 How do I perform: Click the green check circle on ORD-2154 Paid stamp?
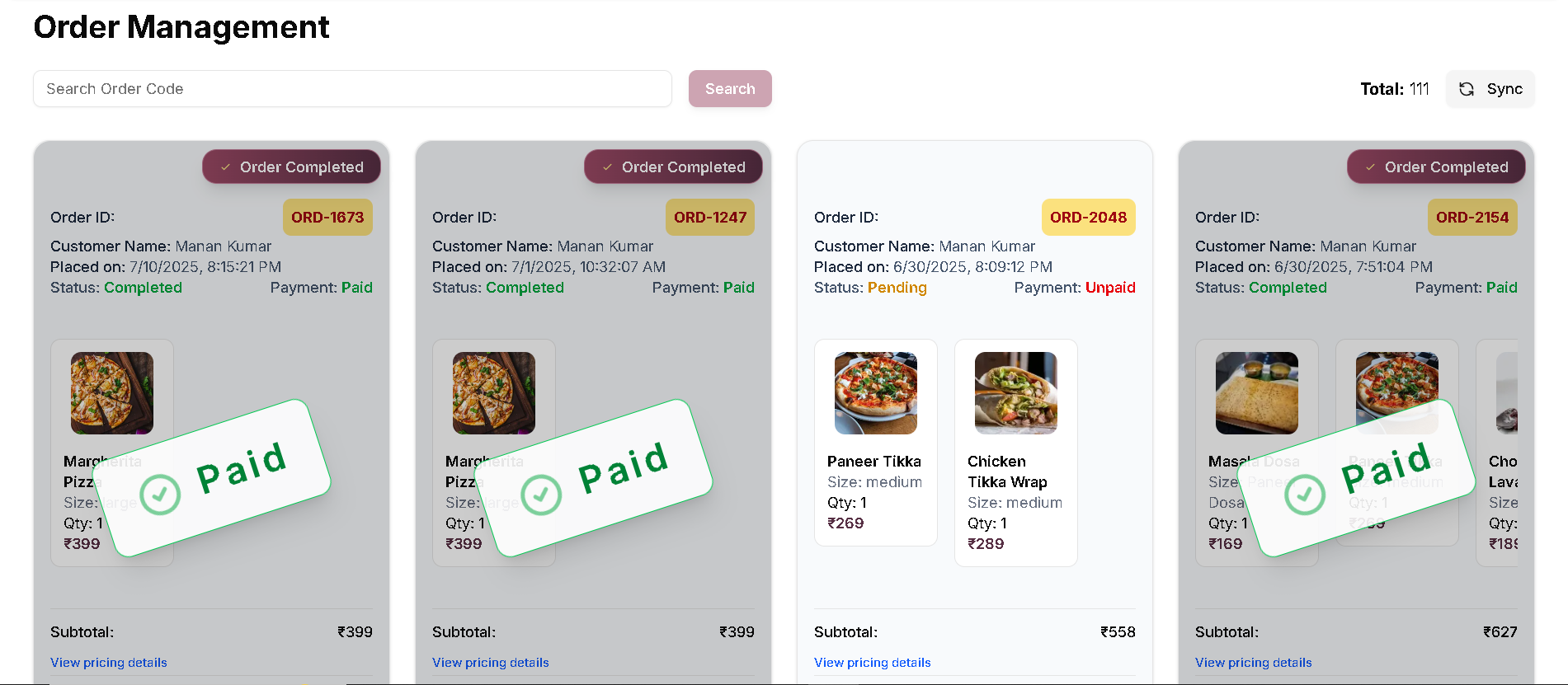1305,495
